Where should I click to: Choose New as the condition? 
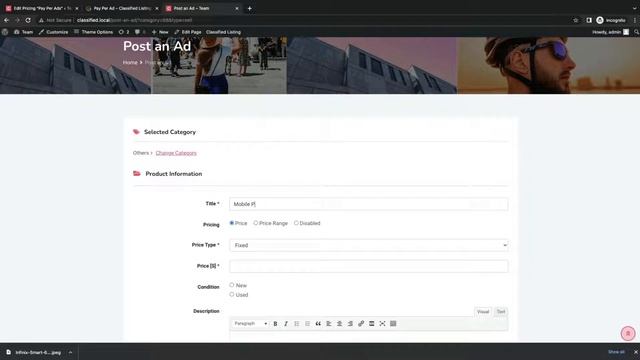(231, 285)
